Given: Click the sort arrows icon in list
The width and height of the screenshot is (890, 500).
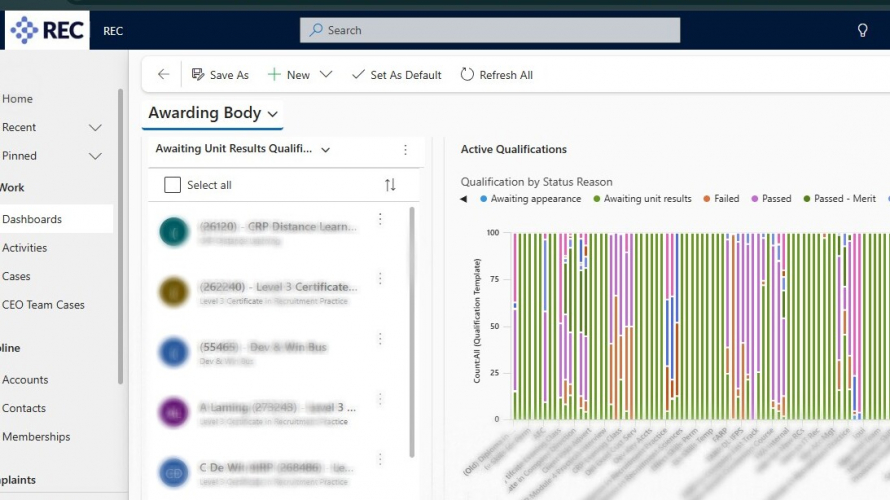Looking at the screenshot, I should [x=390, y=185].
